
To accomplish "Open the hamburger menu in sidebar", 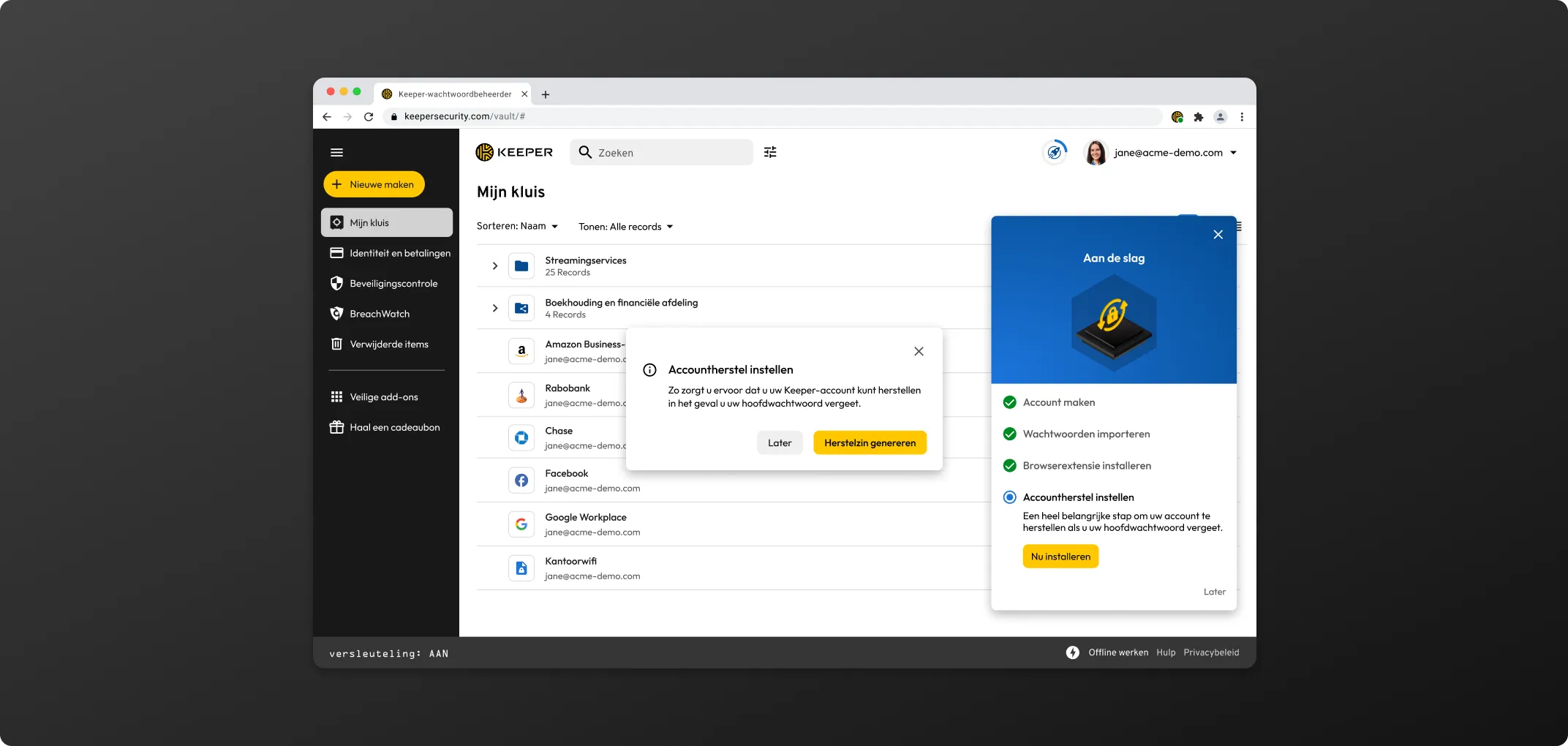I will 336,153.
